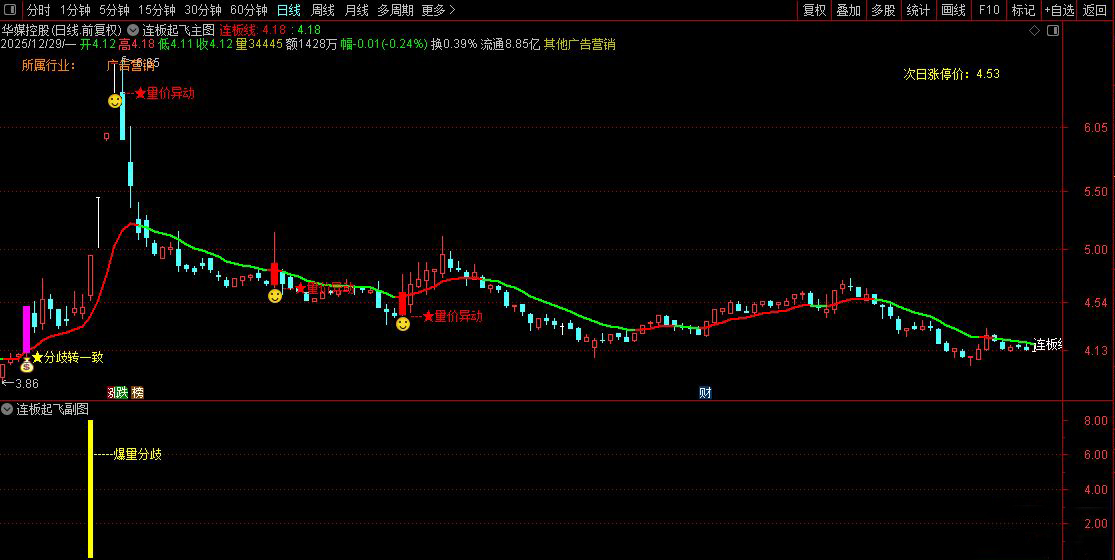Click the 榜 orange event marker
The image size is (1115, 560).
pyautogui.click(x=137, y=392)
